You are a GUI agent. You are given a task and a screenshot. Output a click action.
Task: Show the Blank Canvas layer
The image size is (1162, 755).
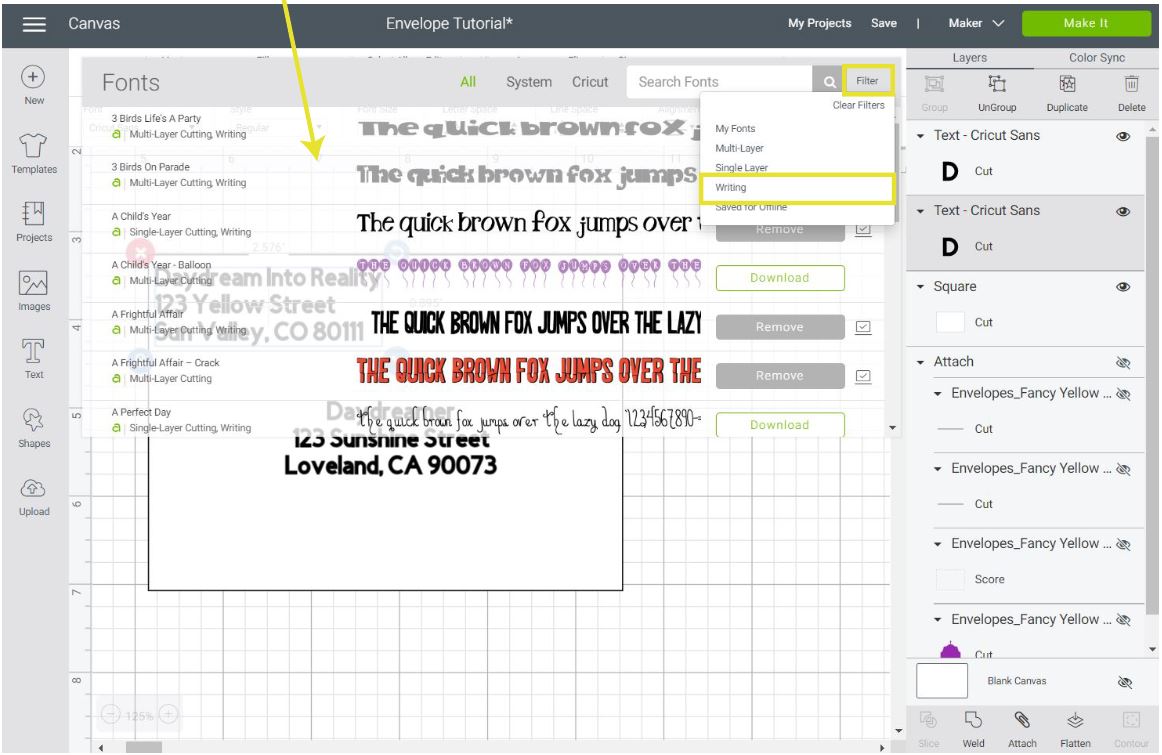tap(1124, 682)
